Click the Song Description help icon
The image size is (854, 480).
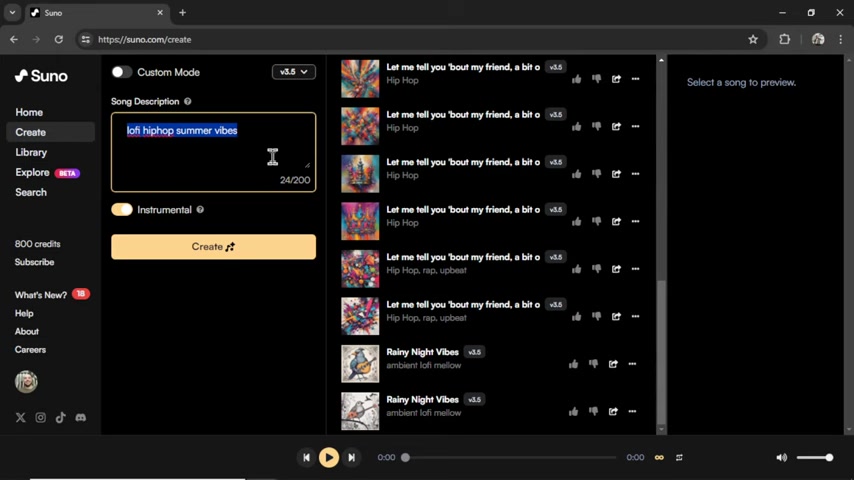point(187,101)
